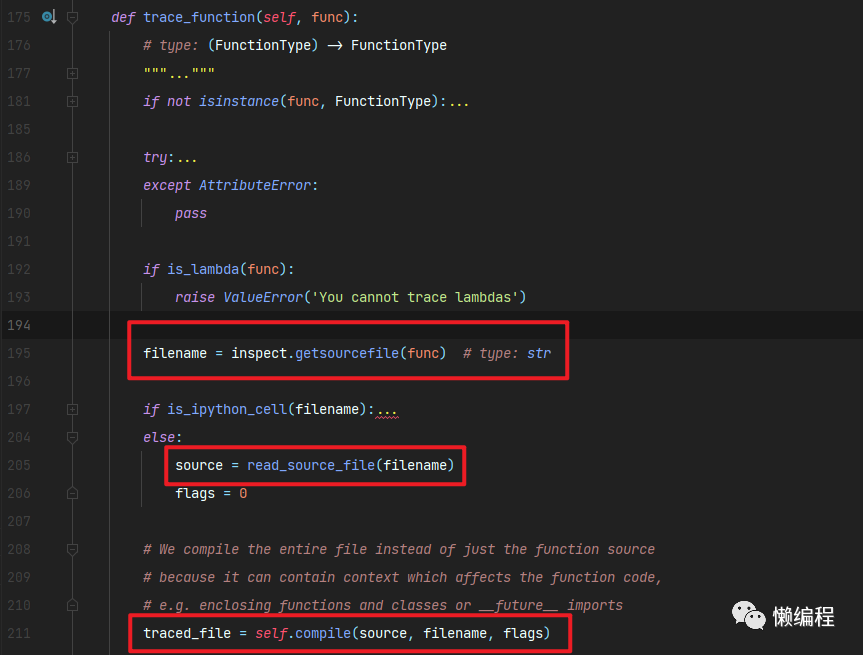This screenshot has height=655, width=863.
Task: Click the comment 'because it can contain context'
Action: (x=402, y=577)
